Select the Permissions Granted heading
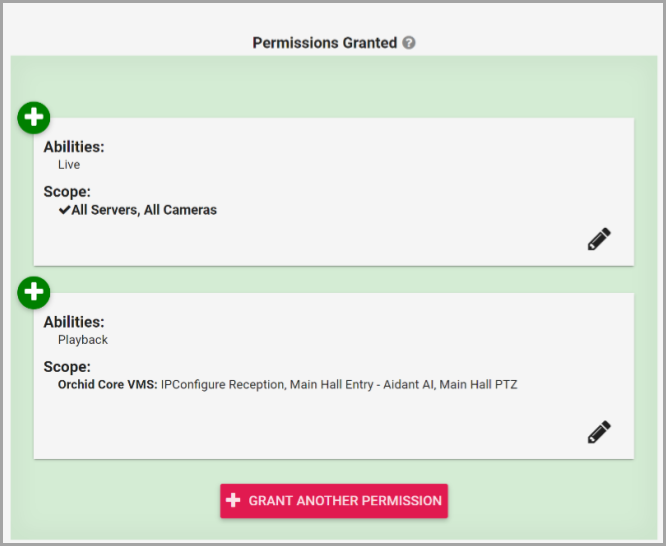This screenshot has height=546, width=666. (324, 43)
